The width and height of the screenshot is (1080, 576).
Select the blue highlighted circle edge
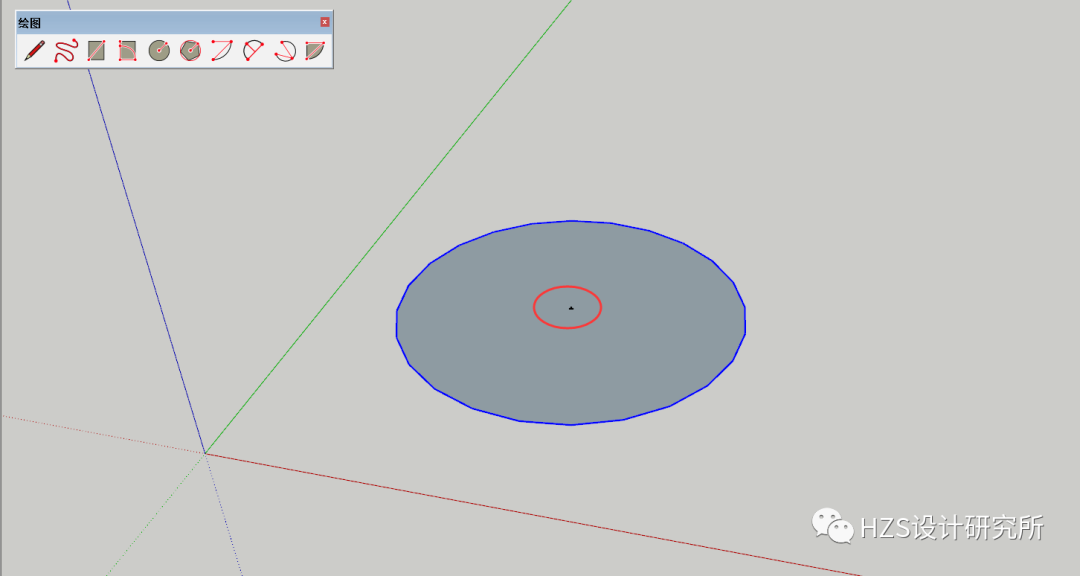(x=572, y=222)
